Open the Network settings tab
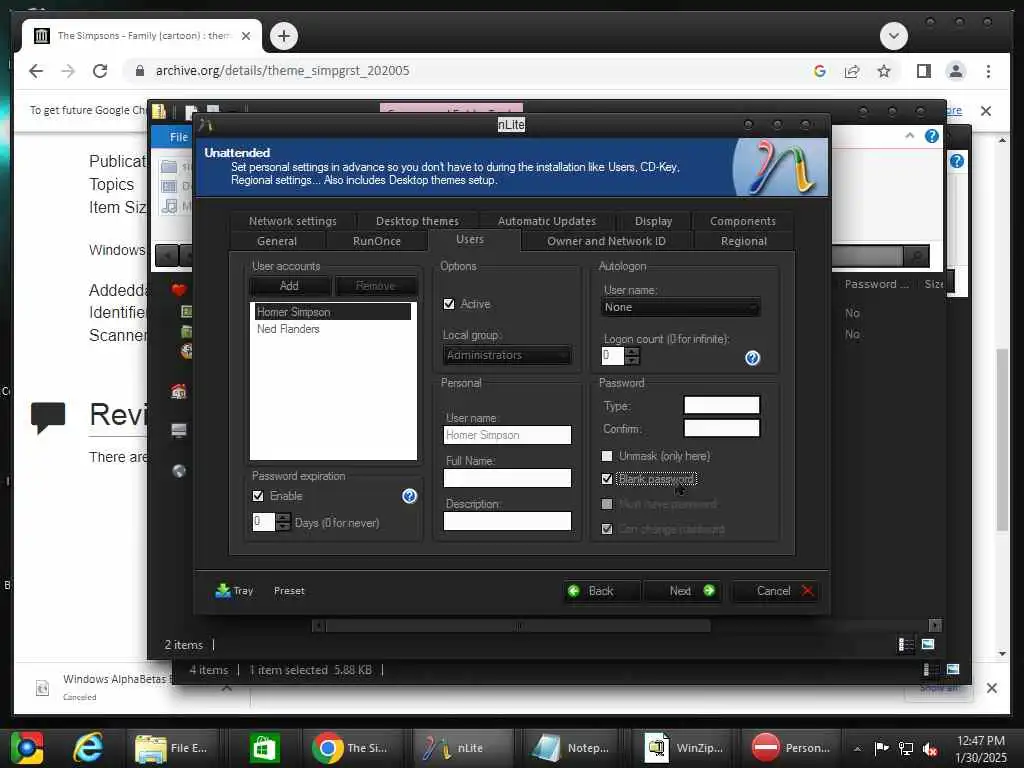The image size is (1024, 768). pos(293,221)
